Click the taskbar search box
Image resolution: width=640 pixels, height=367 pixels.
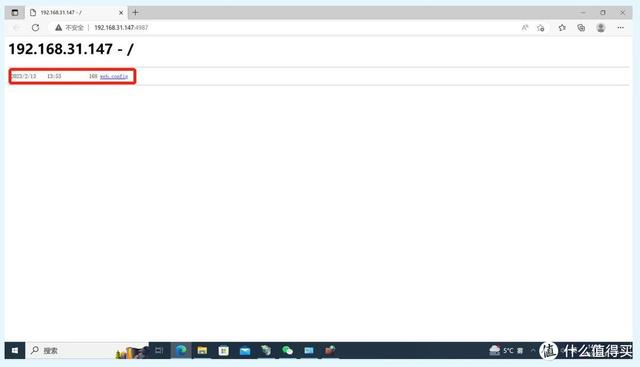tap(87, 351)
